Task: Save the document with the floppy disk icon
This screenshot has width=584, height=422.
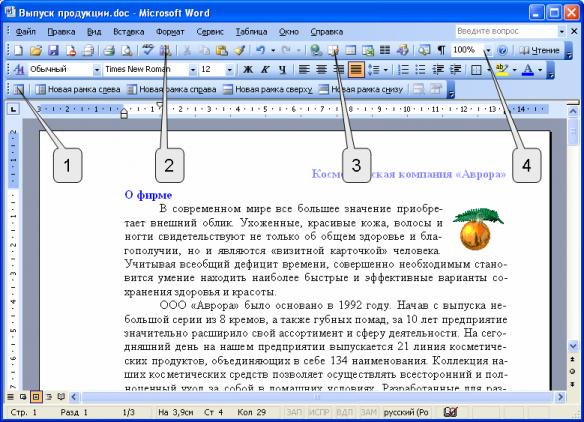Action: coord(53,50)
